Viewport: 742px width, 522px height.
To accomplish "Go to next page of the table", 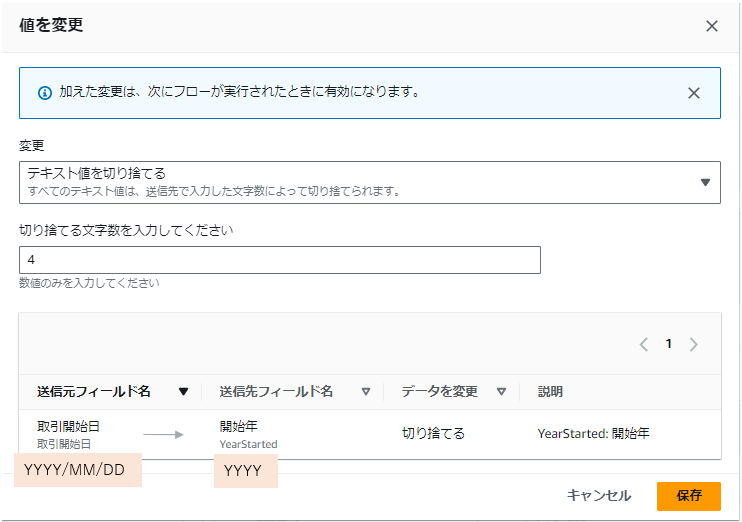I will tap(694, 344).
